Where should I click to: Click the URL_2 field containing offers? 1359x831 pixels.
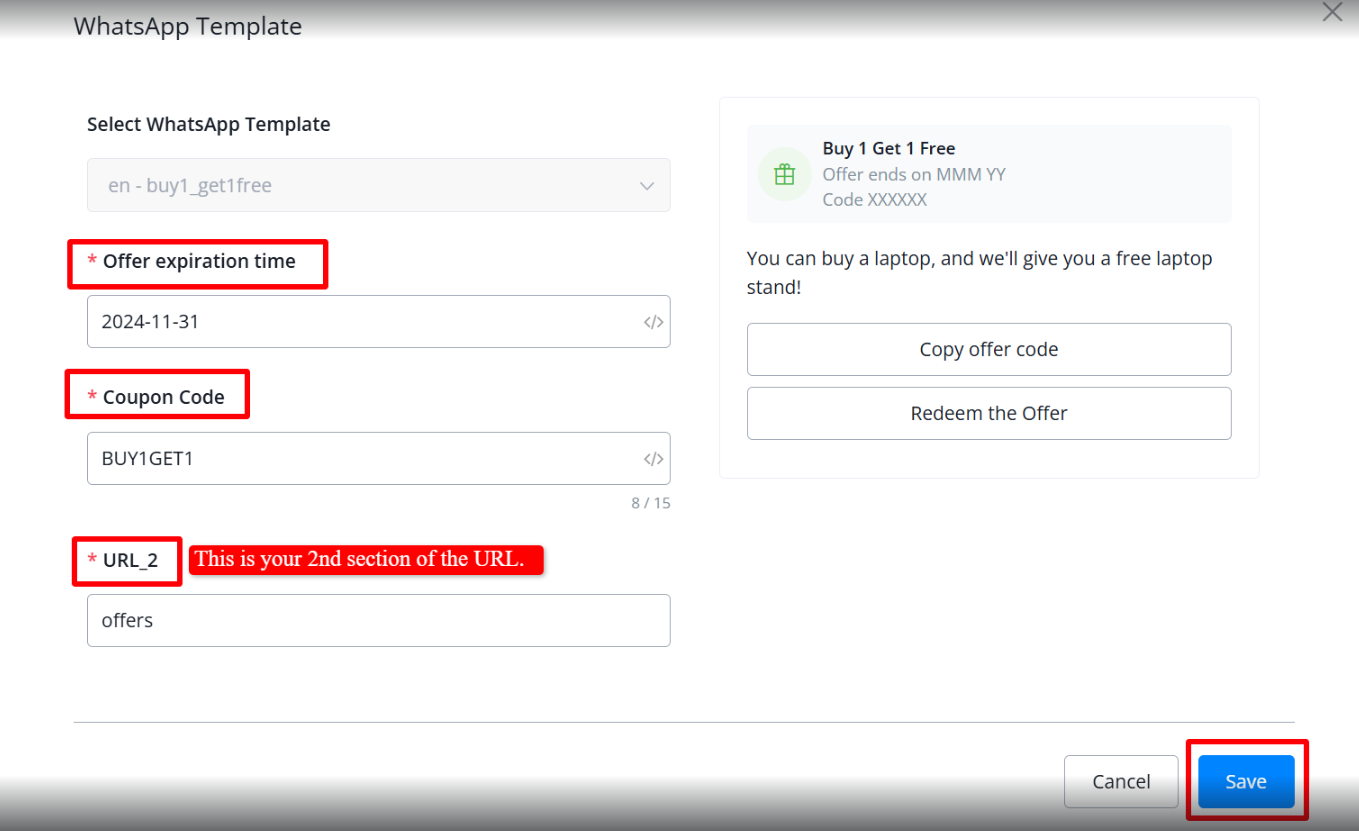pos(378,621)
